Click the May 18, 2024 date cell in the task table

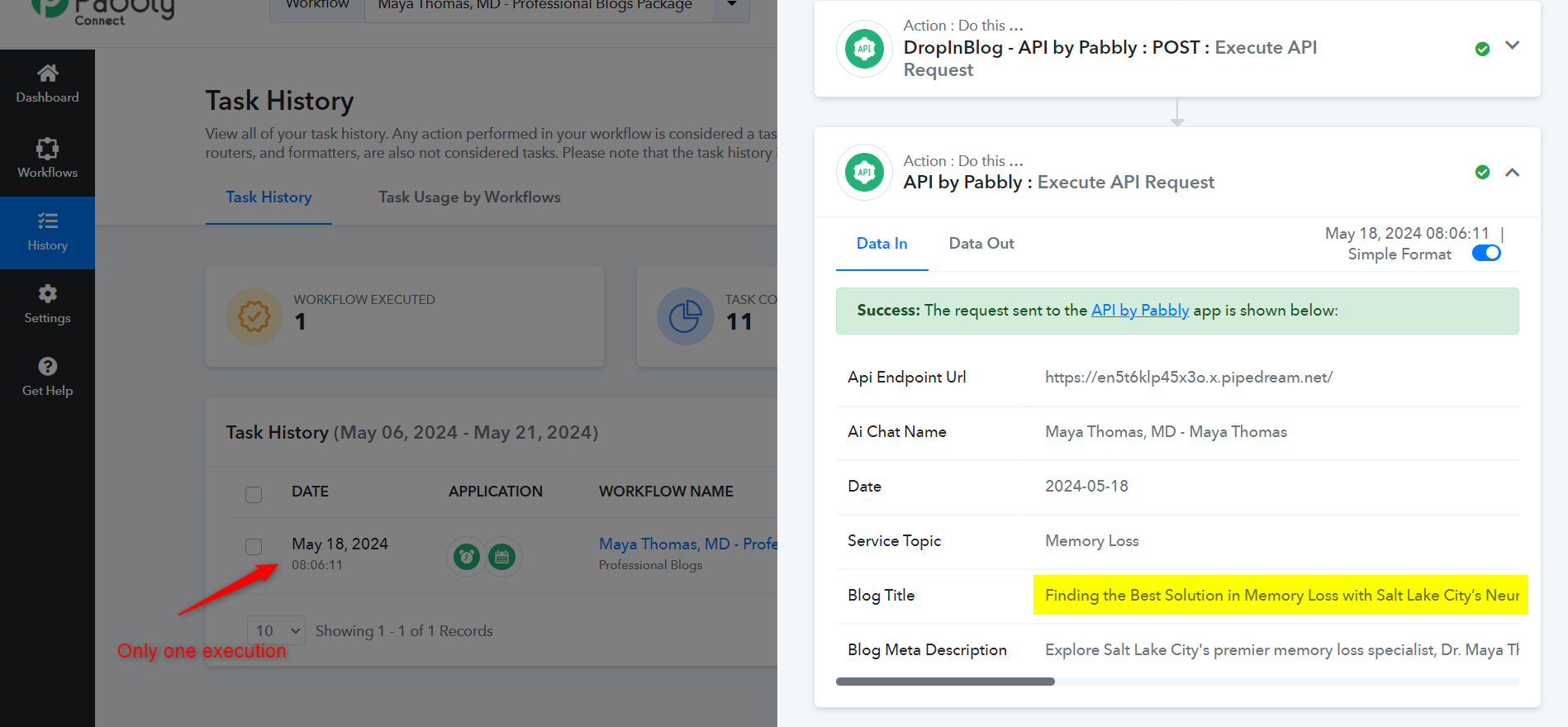pyautogui.click(x=340, y=544)
